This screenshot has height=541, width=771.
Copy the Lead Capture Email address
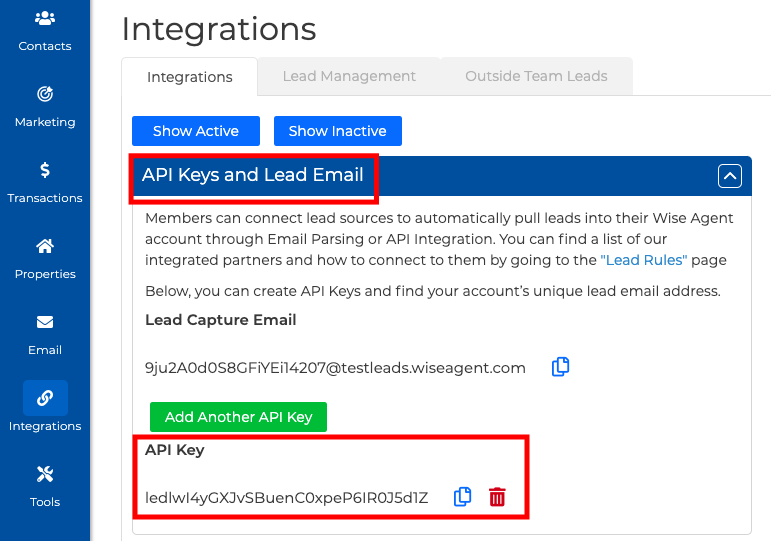pyautogui.click(x=560, y=367)
